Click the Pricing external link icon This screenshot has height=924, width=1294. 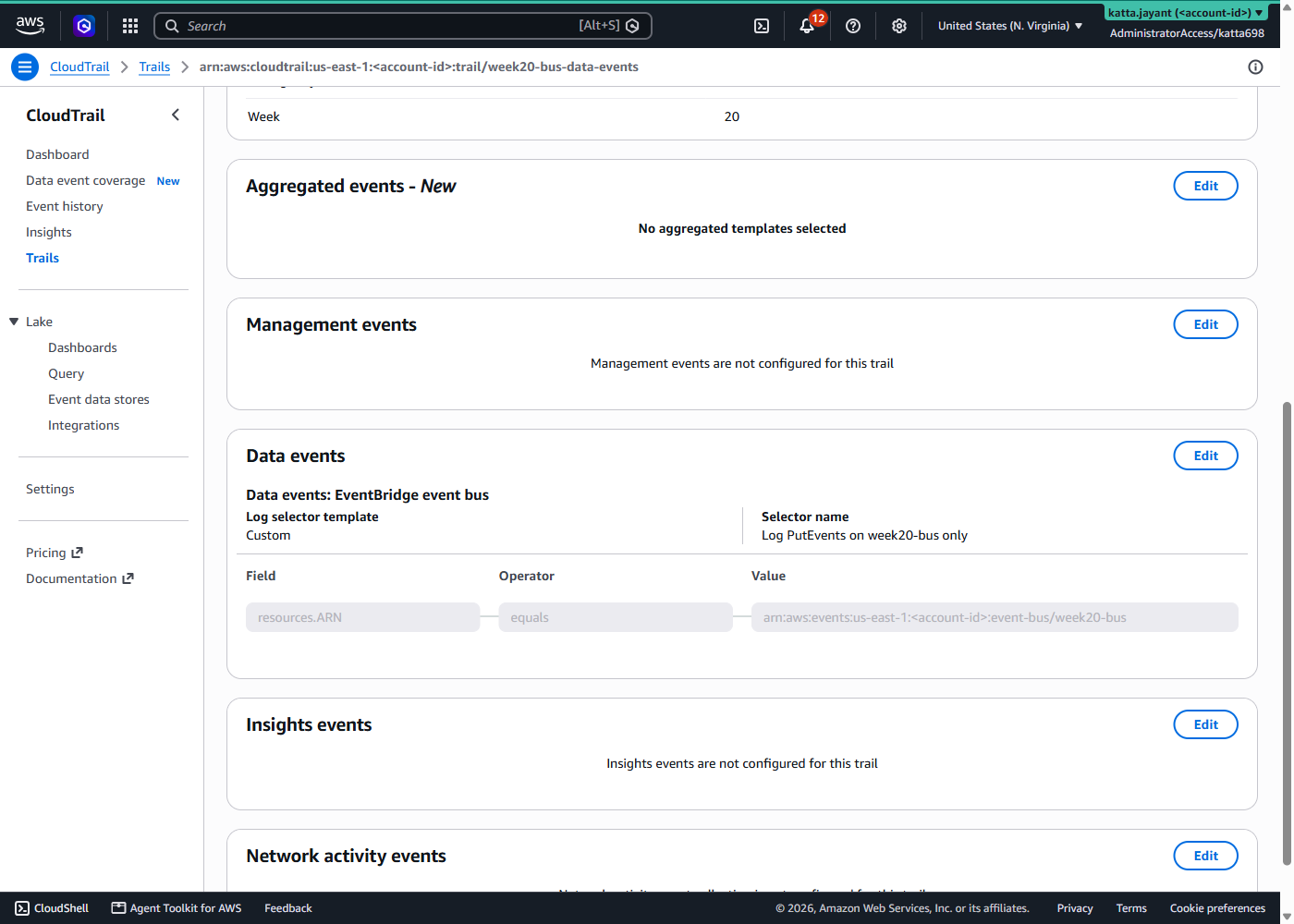[78, 553]
